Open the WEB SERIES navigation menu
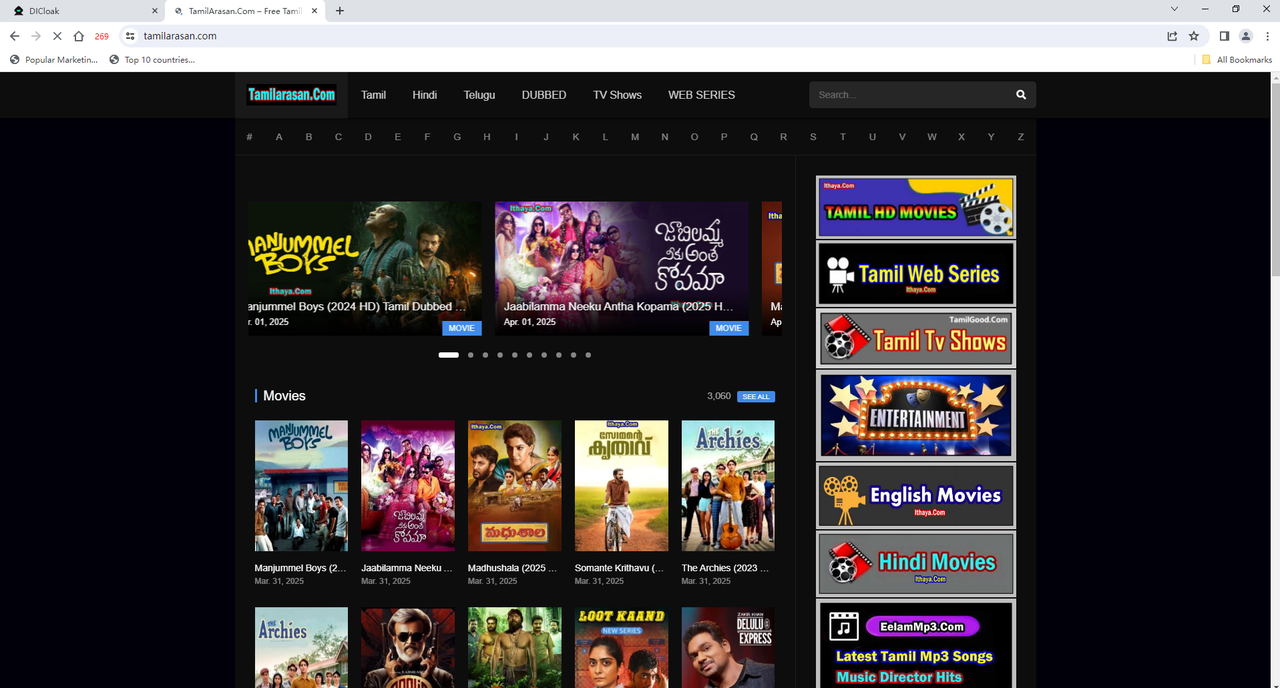 coord(701,94)
